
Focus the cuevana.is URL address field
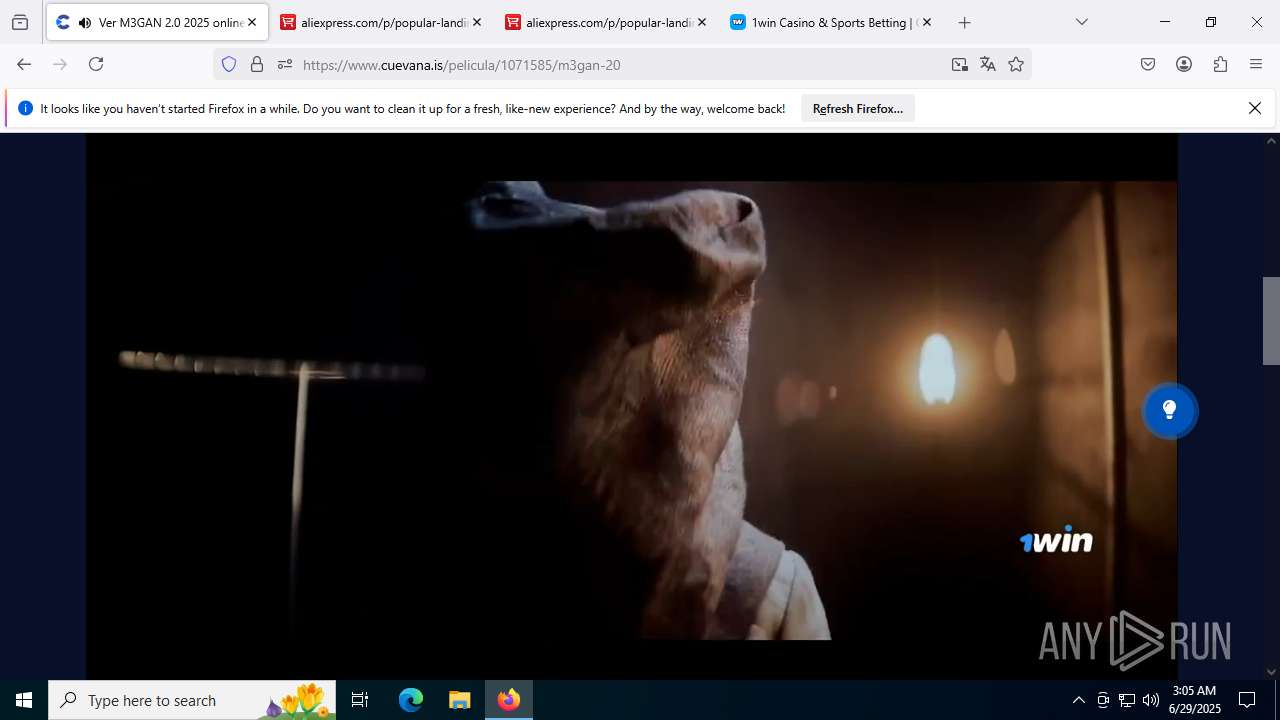pos(620,64)
